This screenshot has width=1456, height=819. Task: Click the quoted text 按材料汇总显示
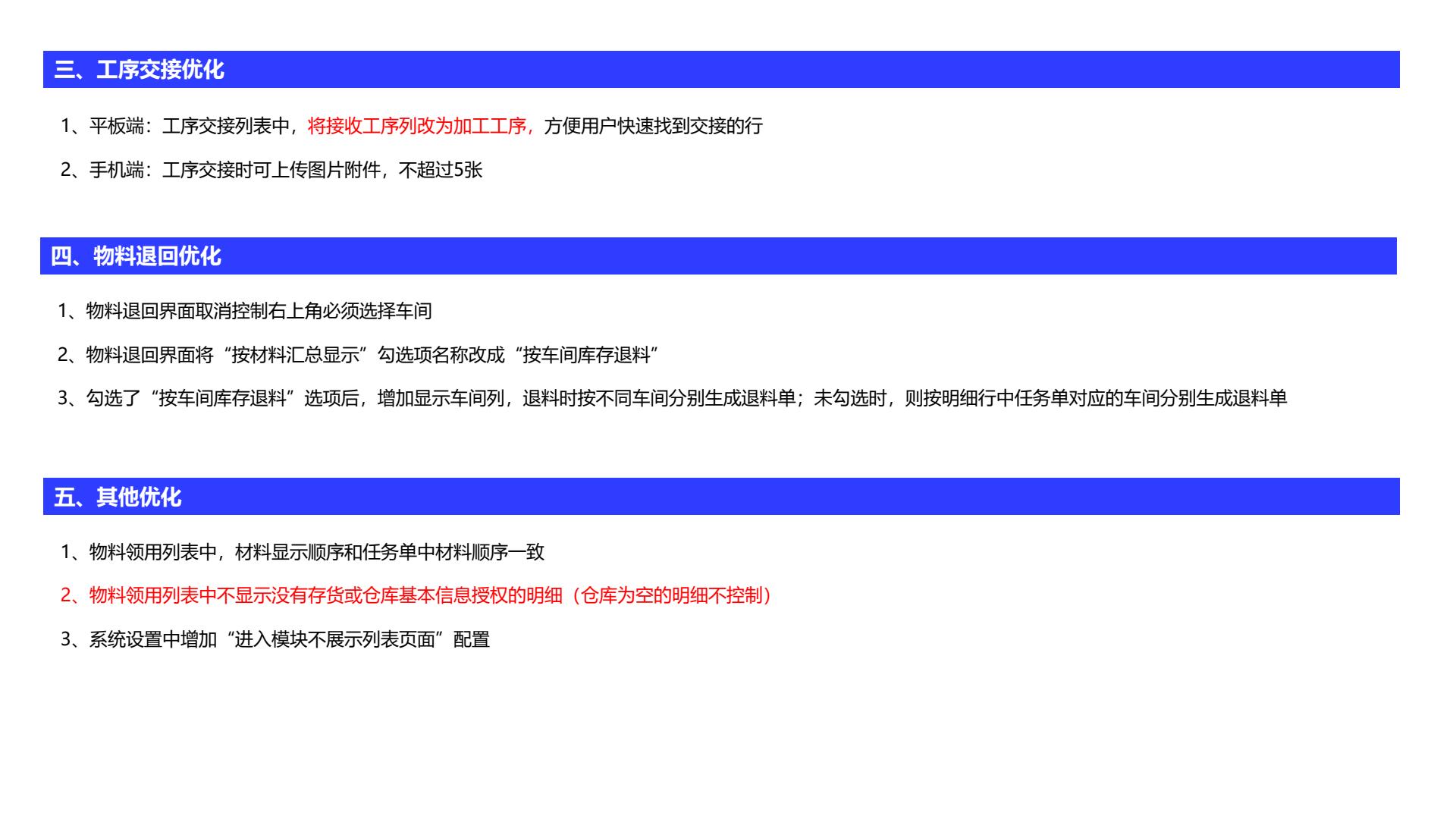297,355
